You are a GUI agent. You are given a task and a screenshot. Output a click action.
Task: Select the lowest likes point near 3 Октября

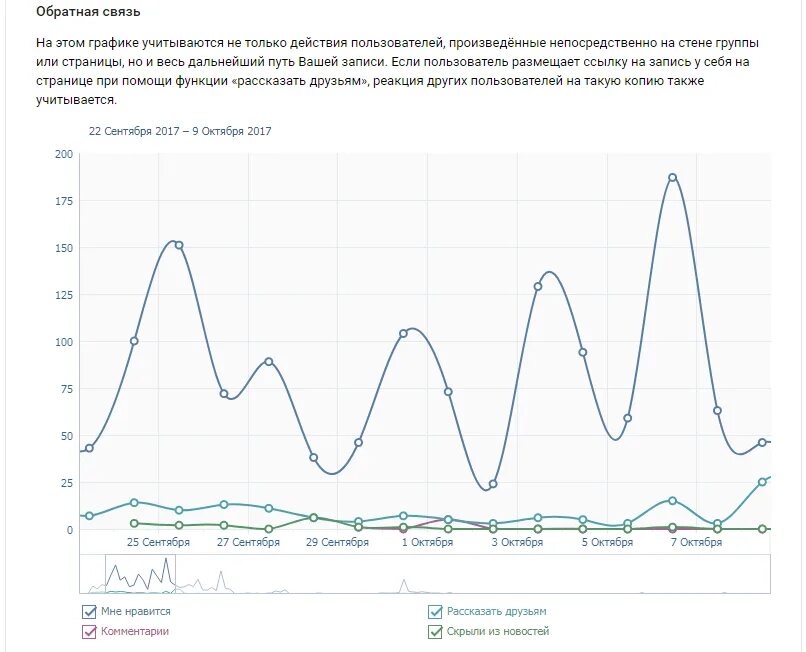pos(493,484)
